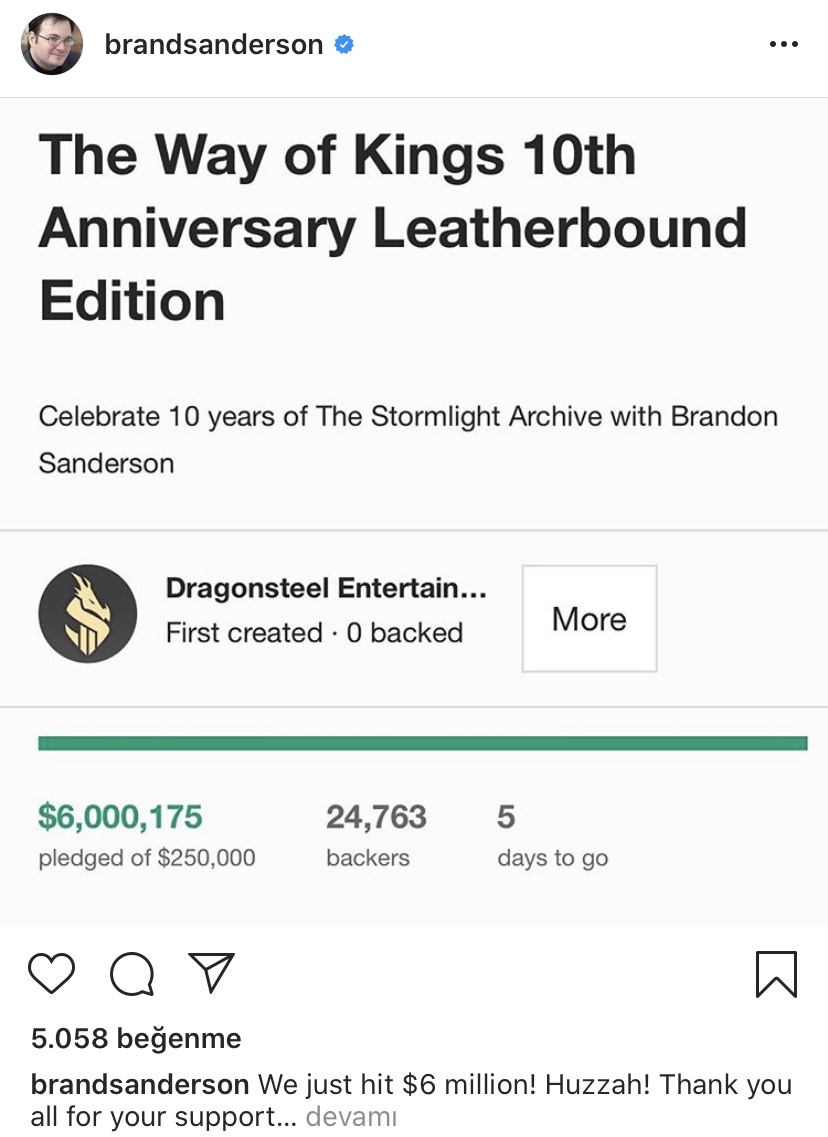
Task: Tap brandsanderson profile picture
Action: pos(52,45)
